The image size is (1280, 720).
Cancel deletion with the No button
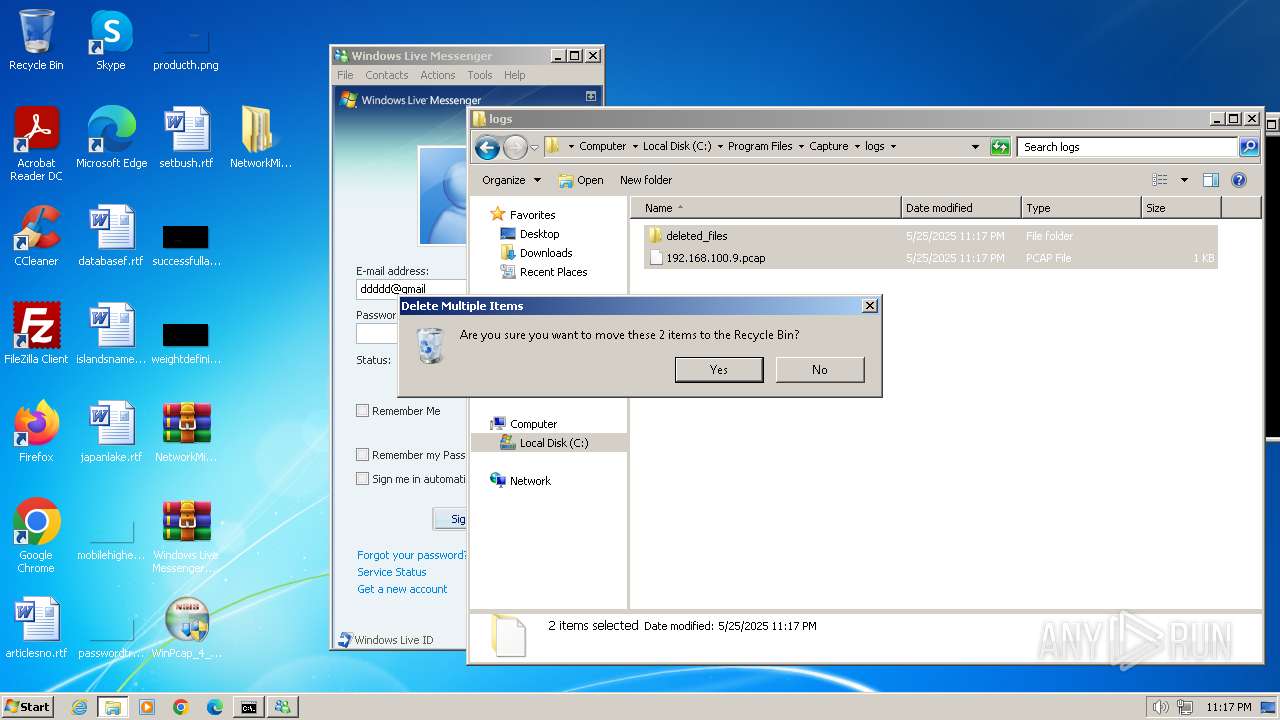click(820, 370)
